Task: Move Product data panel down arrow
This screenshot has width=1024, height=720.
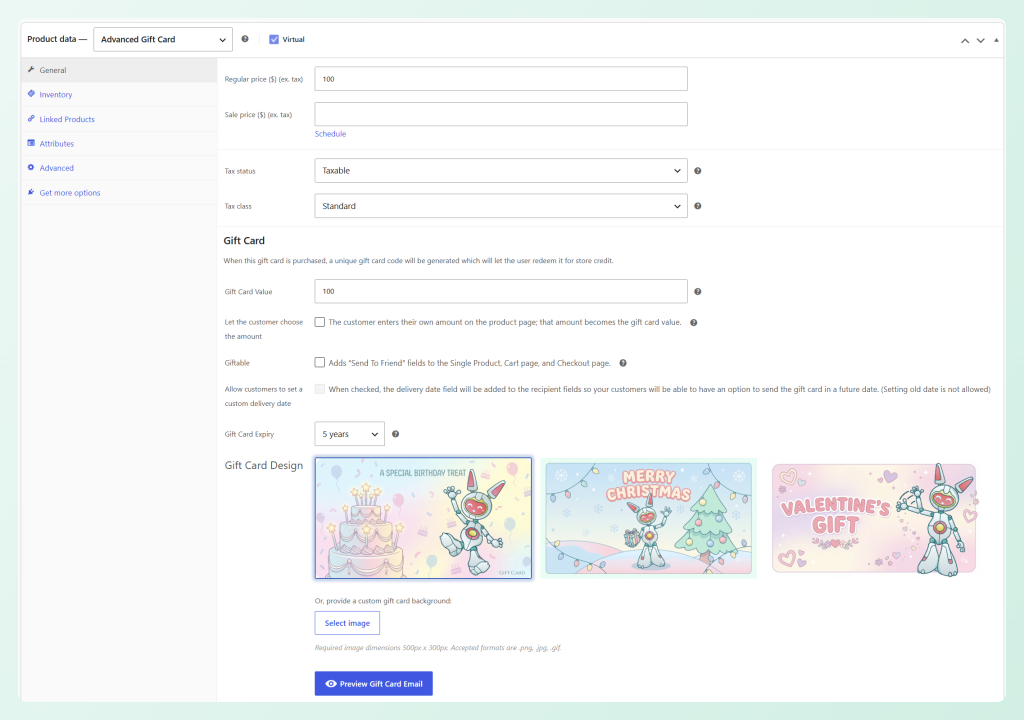Action: pos(980,41)
